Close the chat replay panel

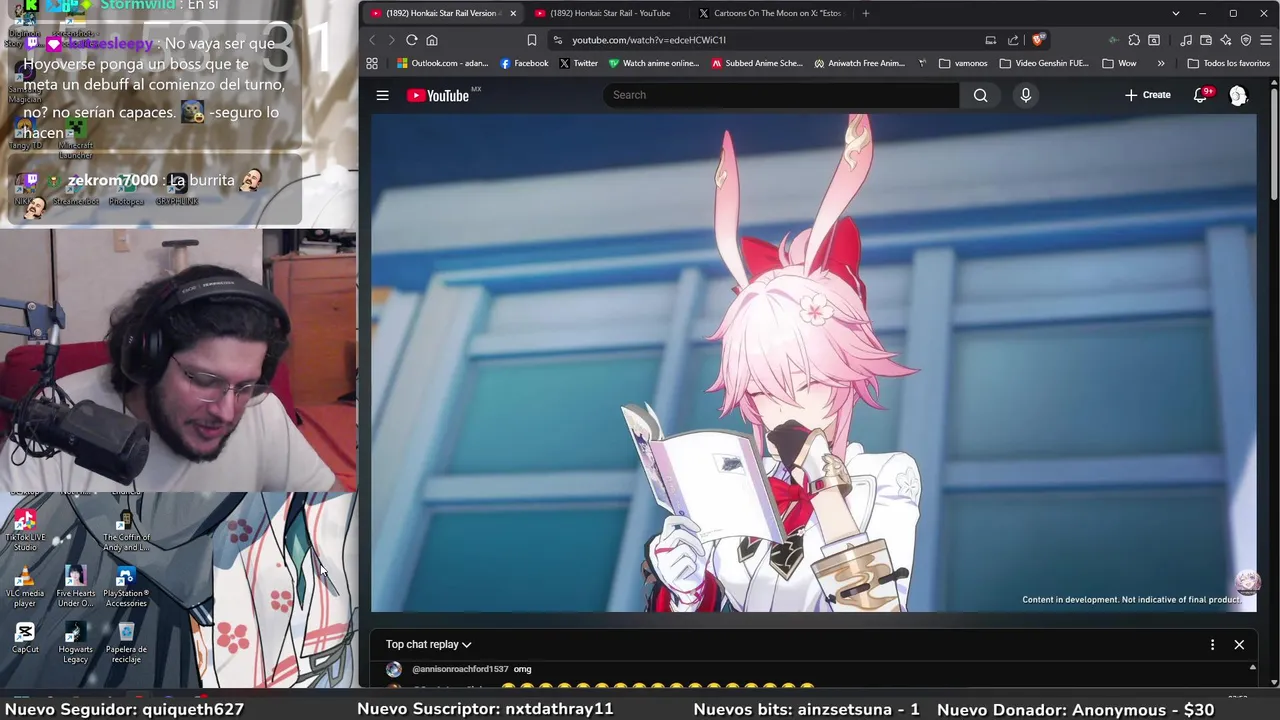(x=1239, y=645)
